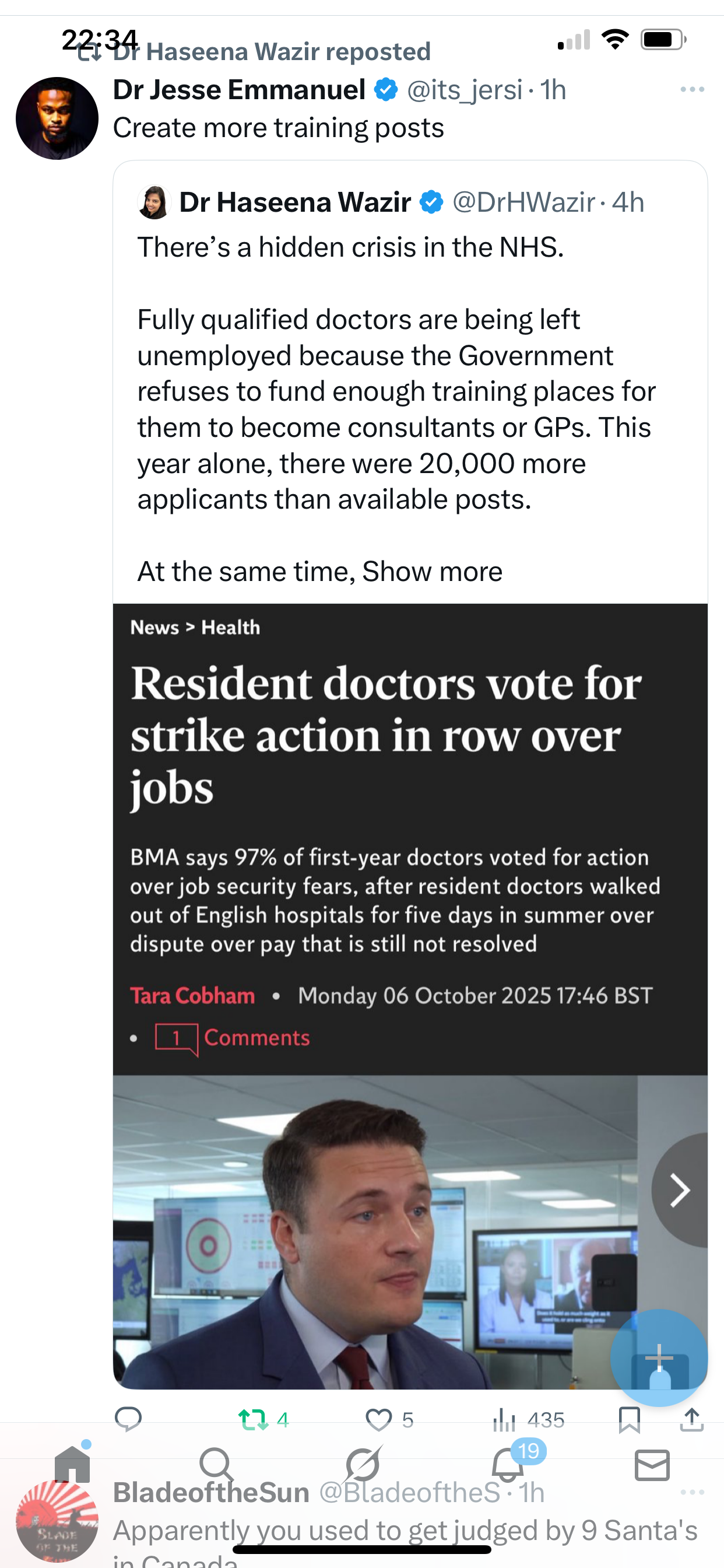Image resolution: width=724 pixels, height=1568 pixels.
Task: Open the Grok tab icon
Action: (362, 1465)
